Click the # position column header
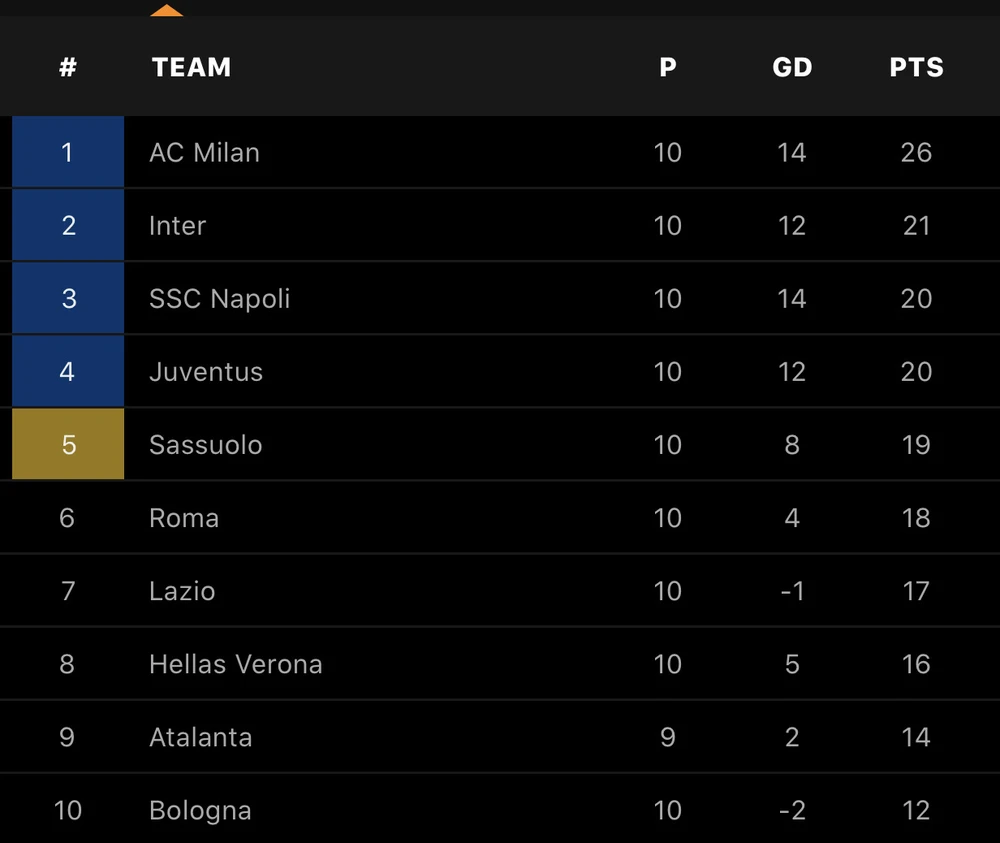 (x=68, y=67)
